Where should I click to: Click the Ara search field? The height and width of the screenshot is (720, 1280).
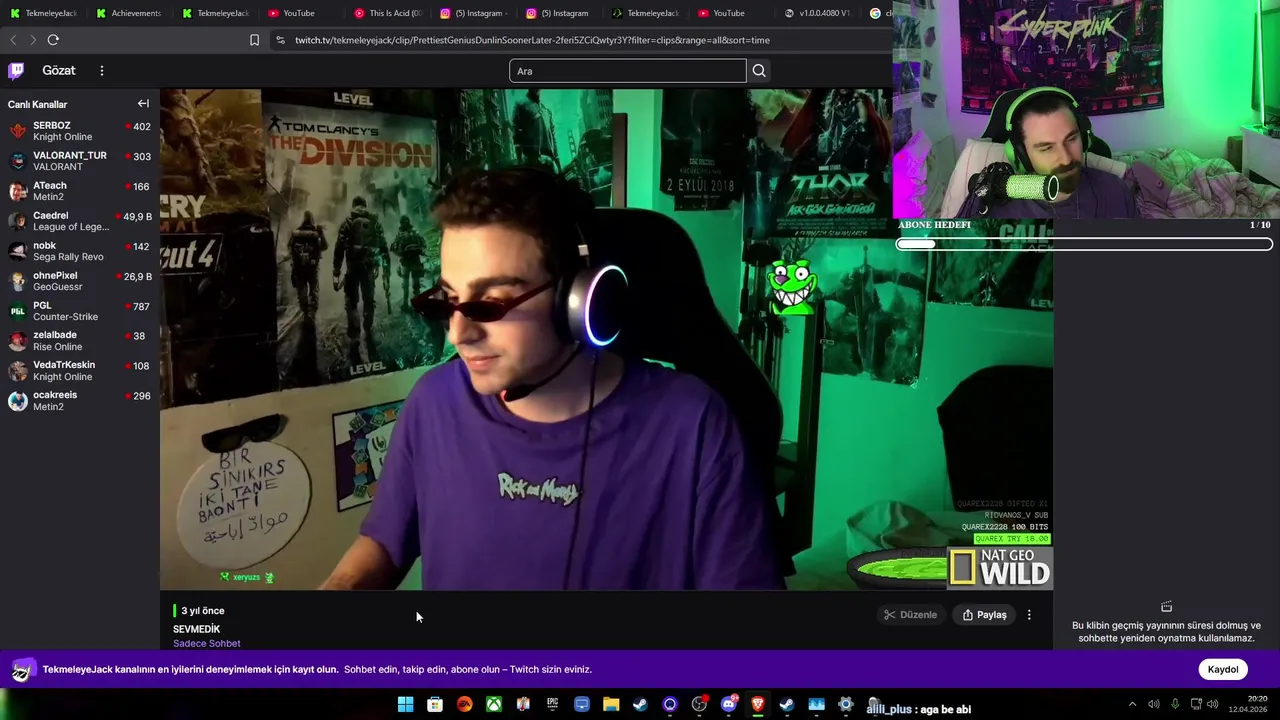(627, 70)
